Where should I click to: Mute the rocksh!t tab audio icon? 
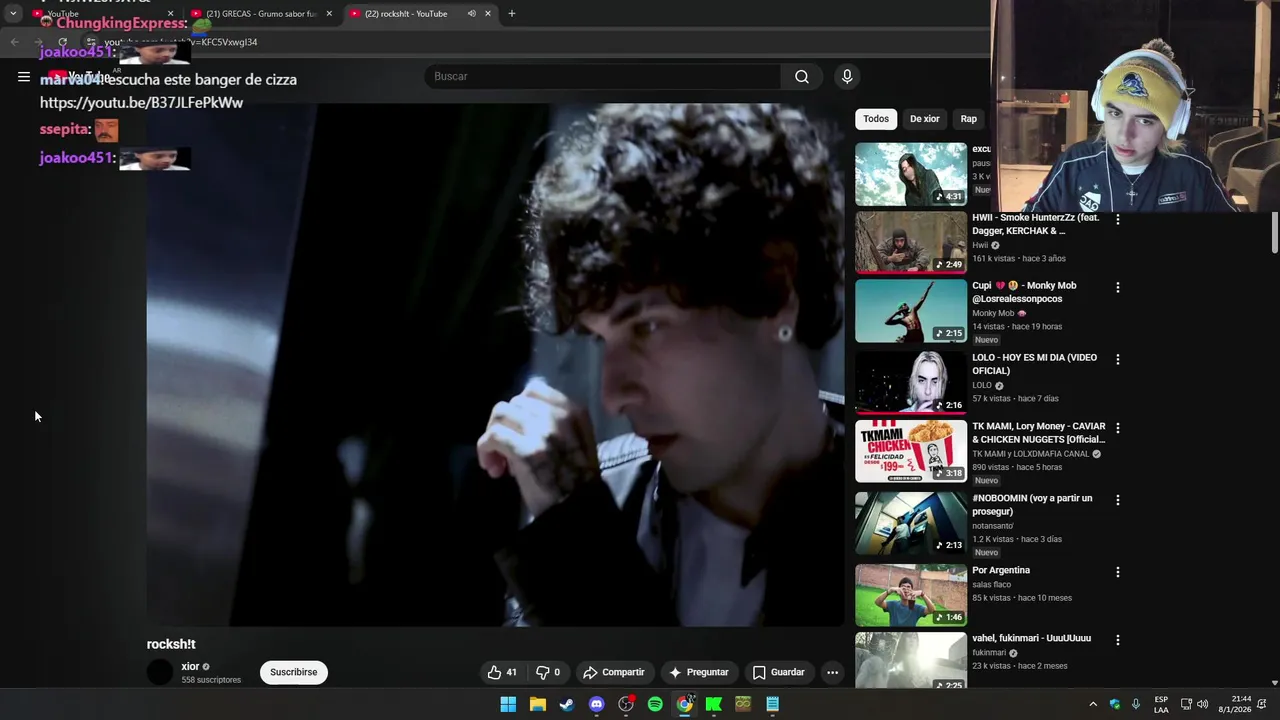pos(471,14)
